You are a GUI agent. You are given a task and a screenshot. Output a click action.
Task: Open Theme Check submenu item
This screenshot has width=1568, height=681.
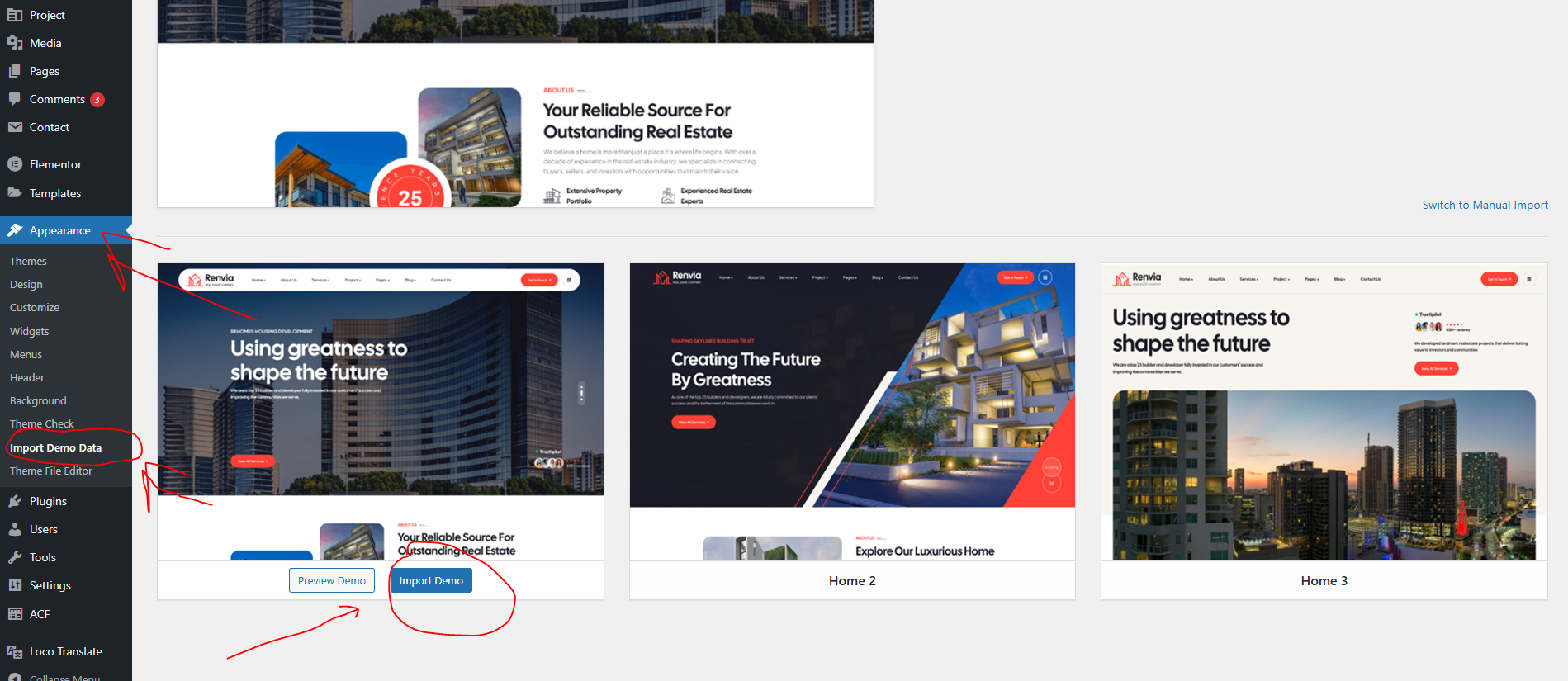click(x=42, y=423)
